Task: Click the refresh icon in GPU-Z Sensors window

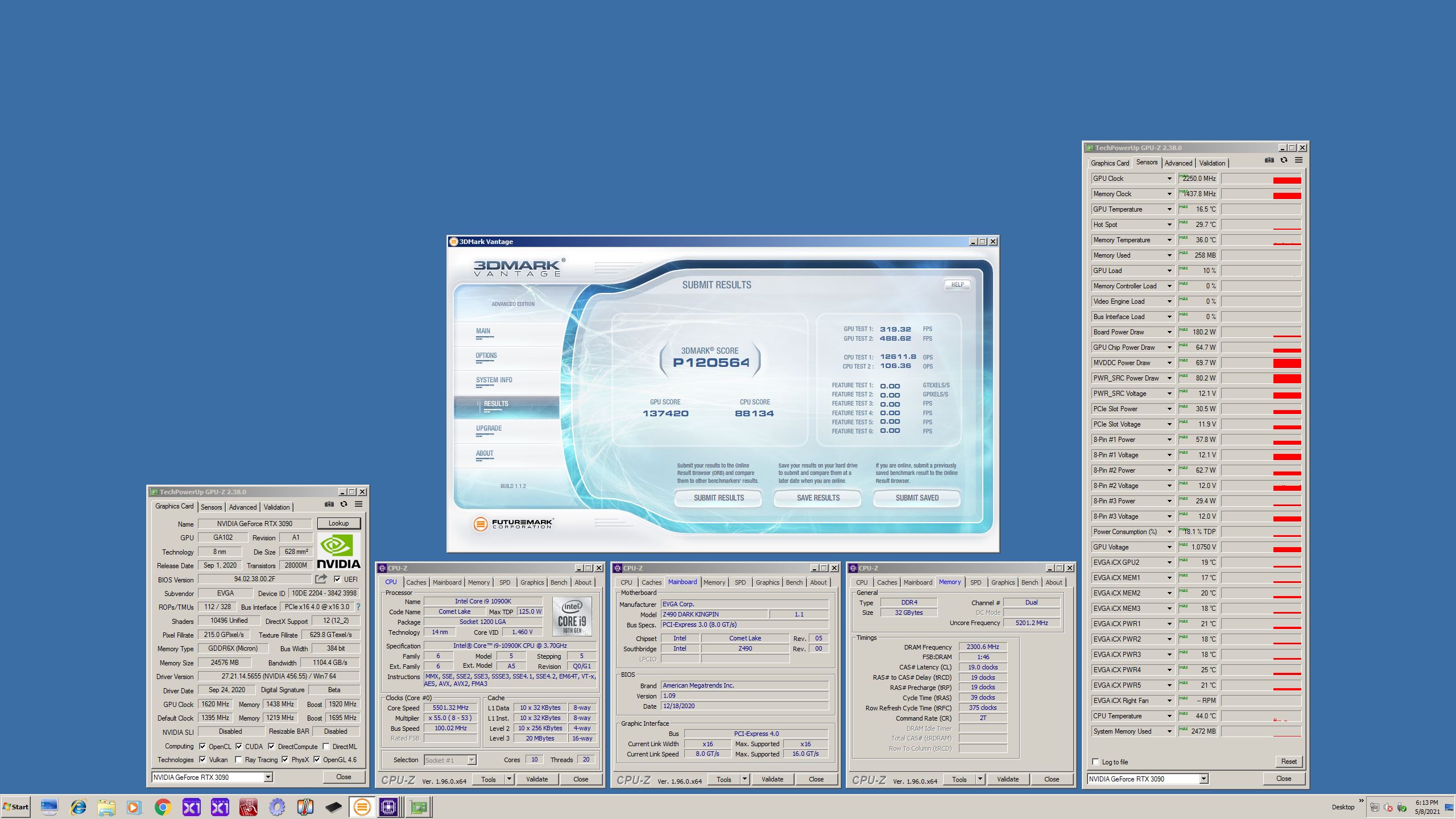Action: pos(1284,160)
